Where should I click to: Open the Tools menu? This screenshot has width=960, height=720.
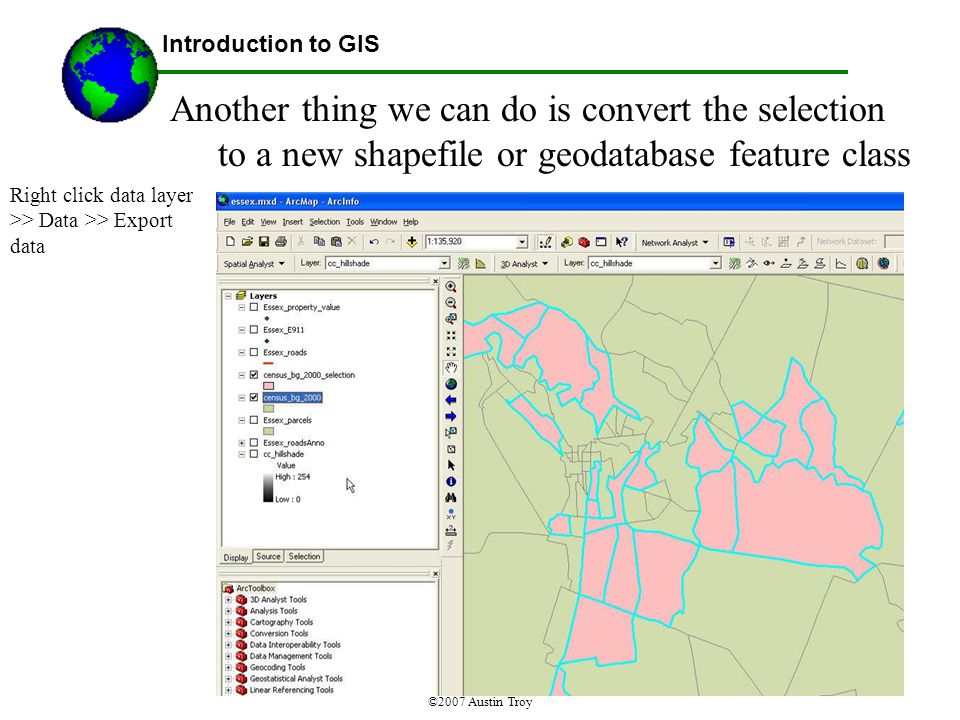point(355,222)
